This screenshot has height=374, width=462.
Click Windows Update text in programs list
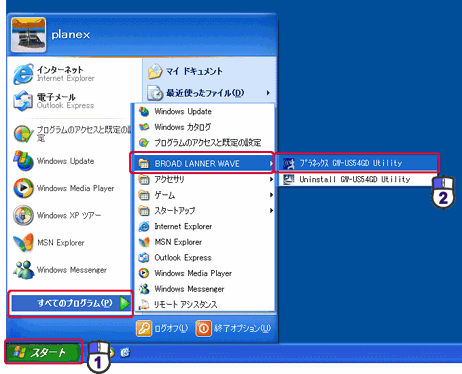click(x=183, y=112)
